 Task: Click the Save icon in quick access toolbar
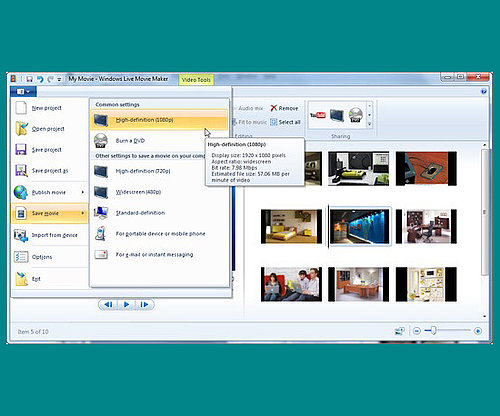click(29, 79)
